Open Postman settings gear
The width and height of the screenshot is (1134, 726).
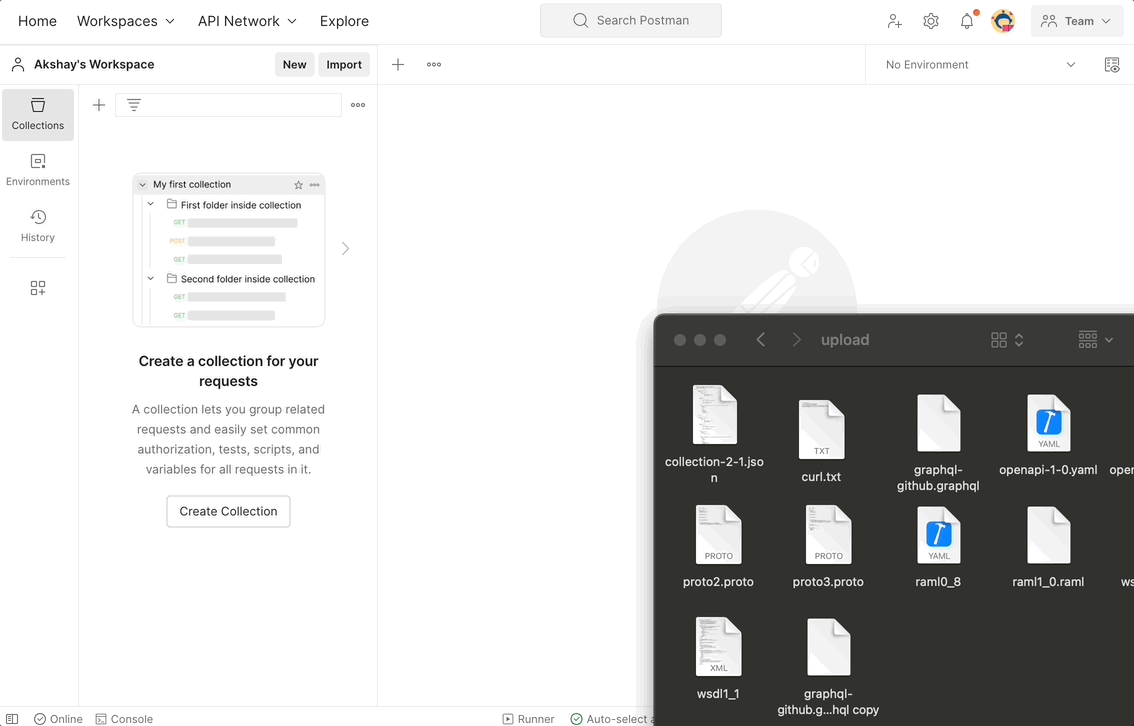point(931,20)
